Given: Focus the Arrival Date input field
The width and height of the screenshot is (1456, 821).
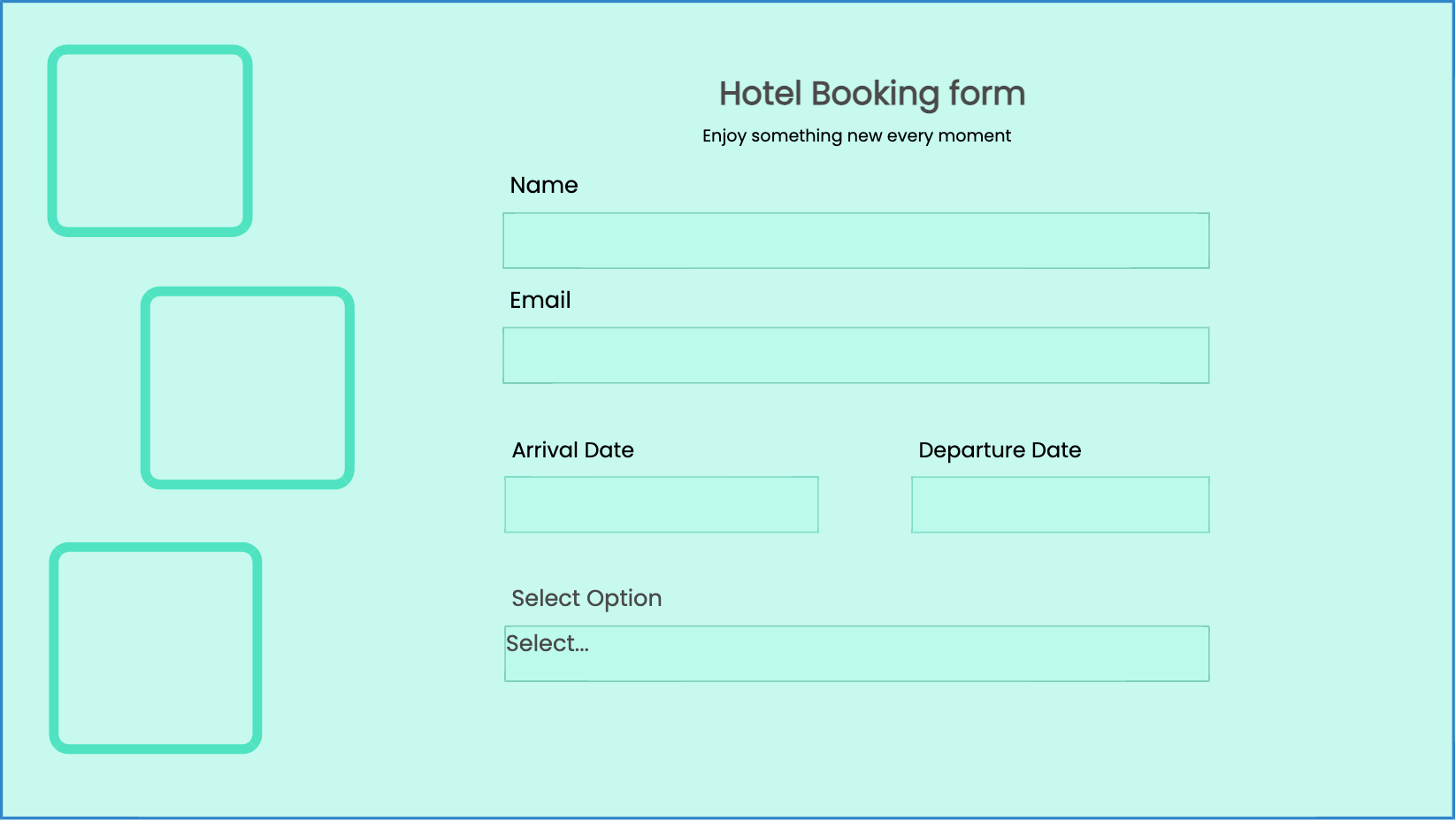Looking at the screenshot, I should pos(661,505).
